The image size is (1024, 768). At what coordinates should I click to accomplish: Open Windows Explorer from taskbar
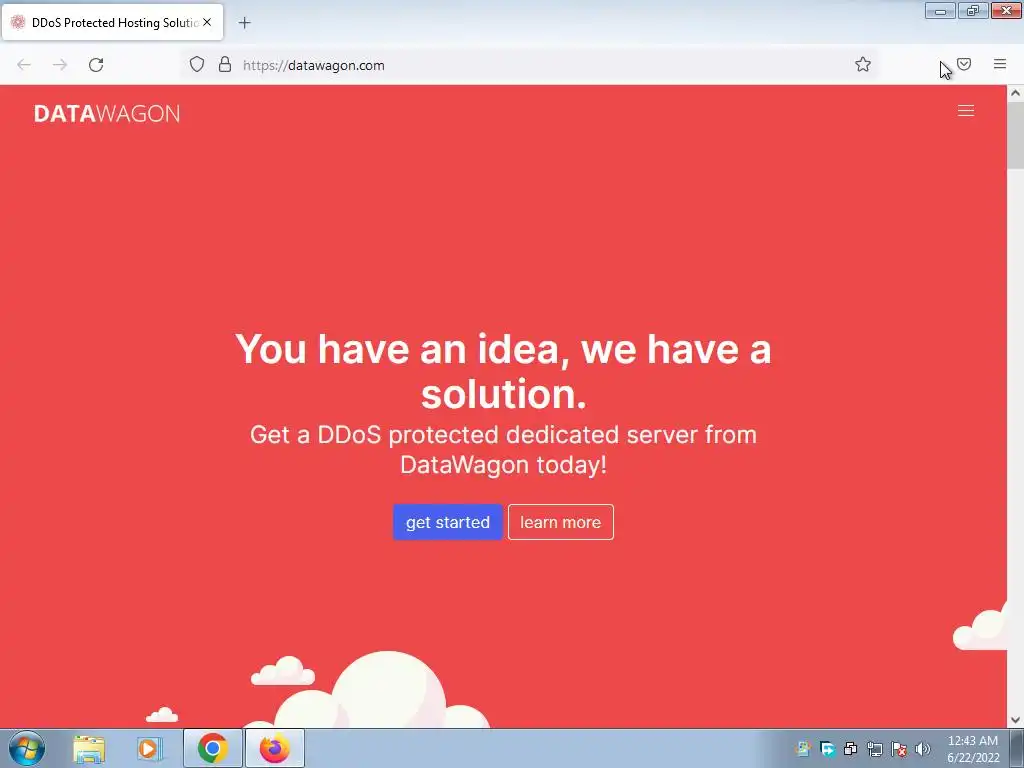(89, 749)
